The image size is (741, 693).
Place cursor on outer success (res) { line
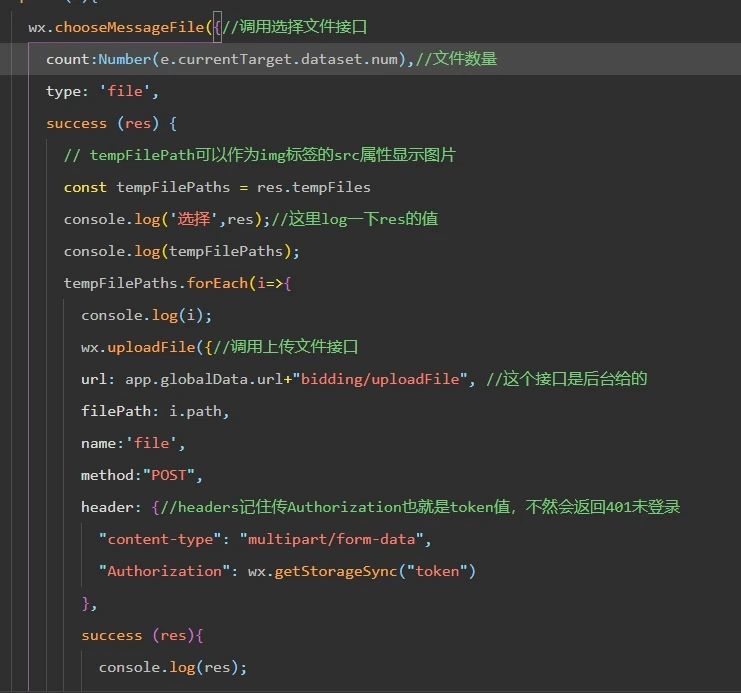(111, 123)
